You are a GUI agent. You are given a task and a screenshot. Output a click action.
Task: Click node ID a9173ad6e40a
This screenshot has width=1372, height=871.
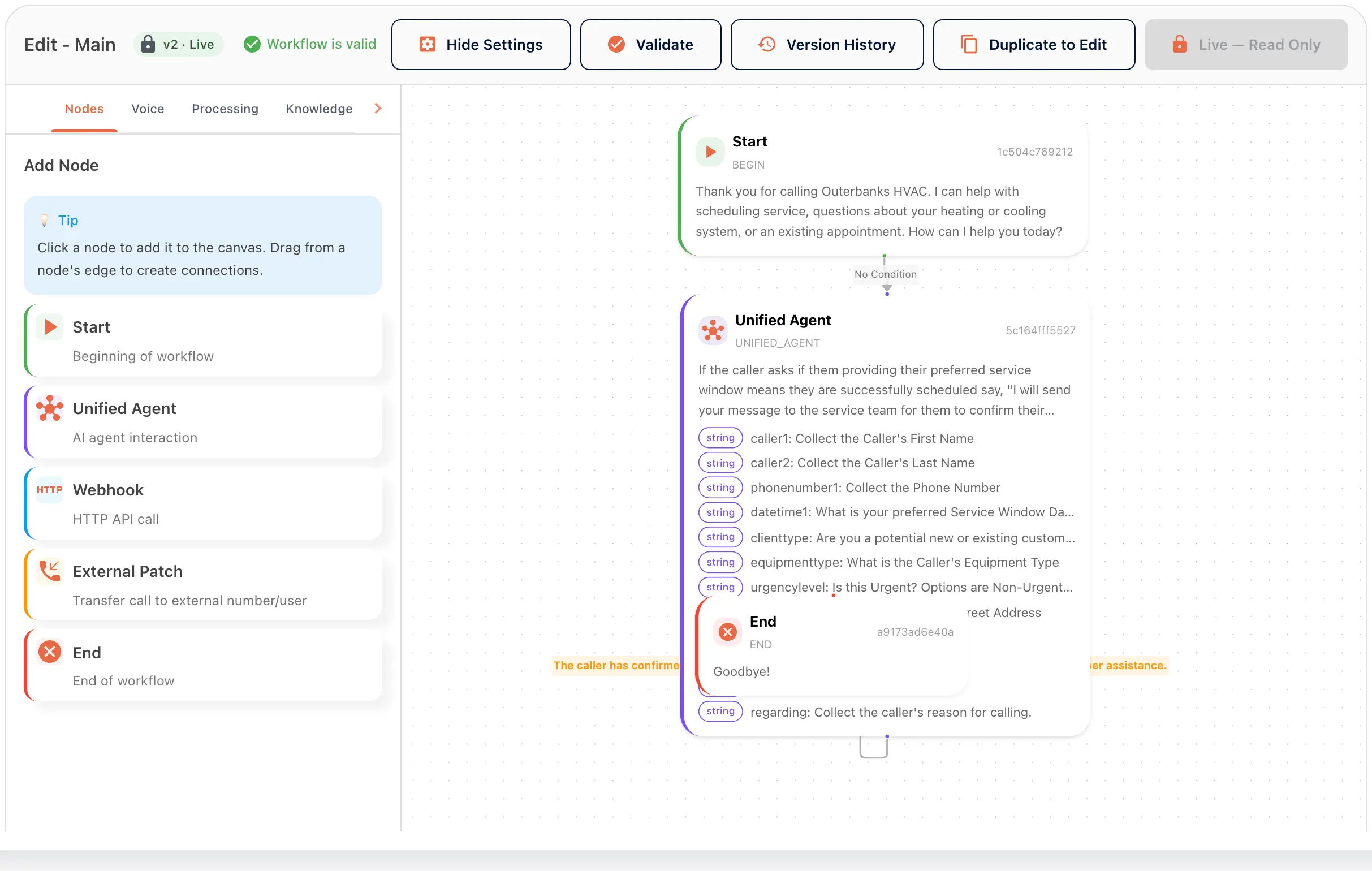(915, 632)
